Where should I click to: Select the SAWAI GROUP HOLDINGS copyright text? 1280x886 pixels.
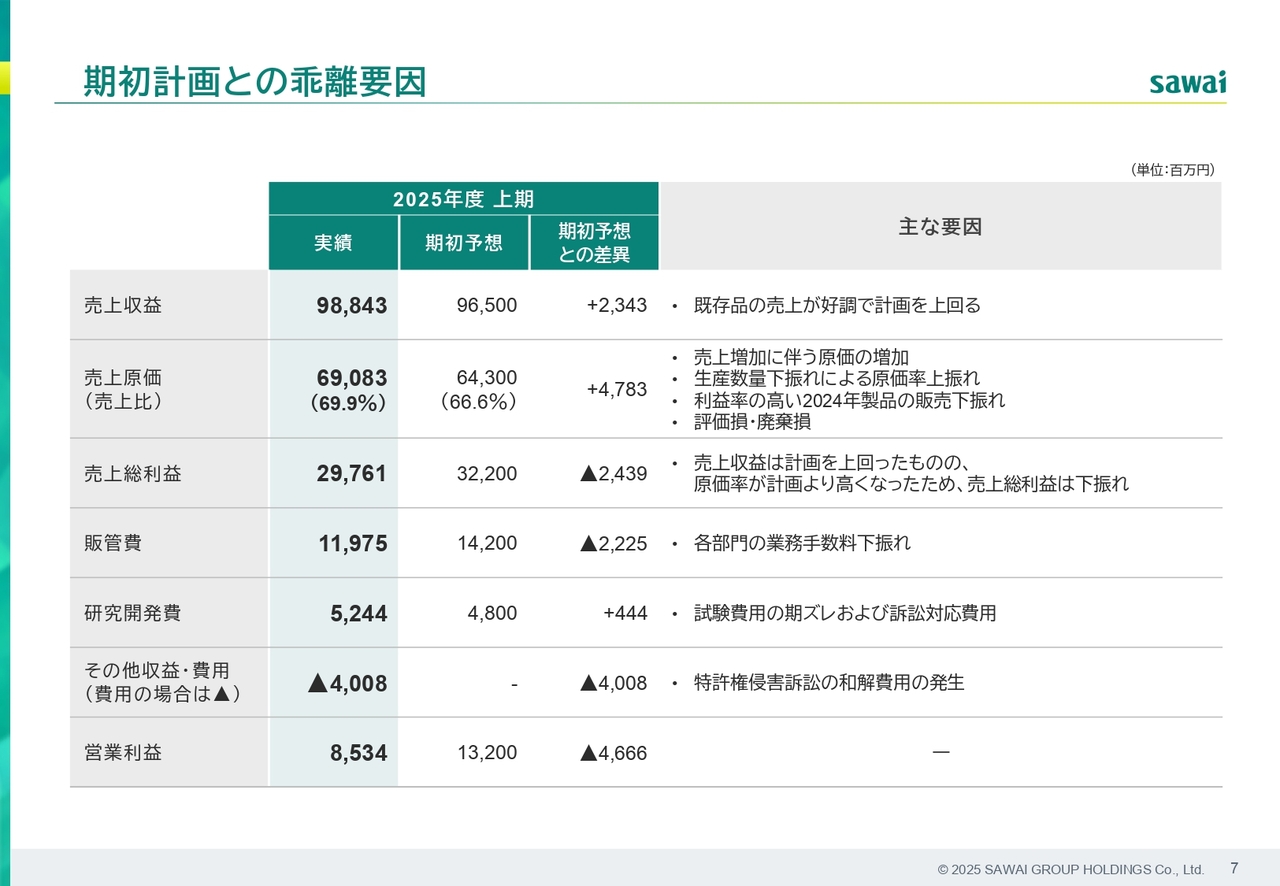click(1070, 870)
